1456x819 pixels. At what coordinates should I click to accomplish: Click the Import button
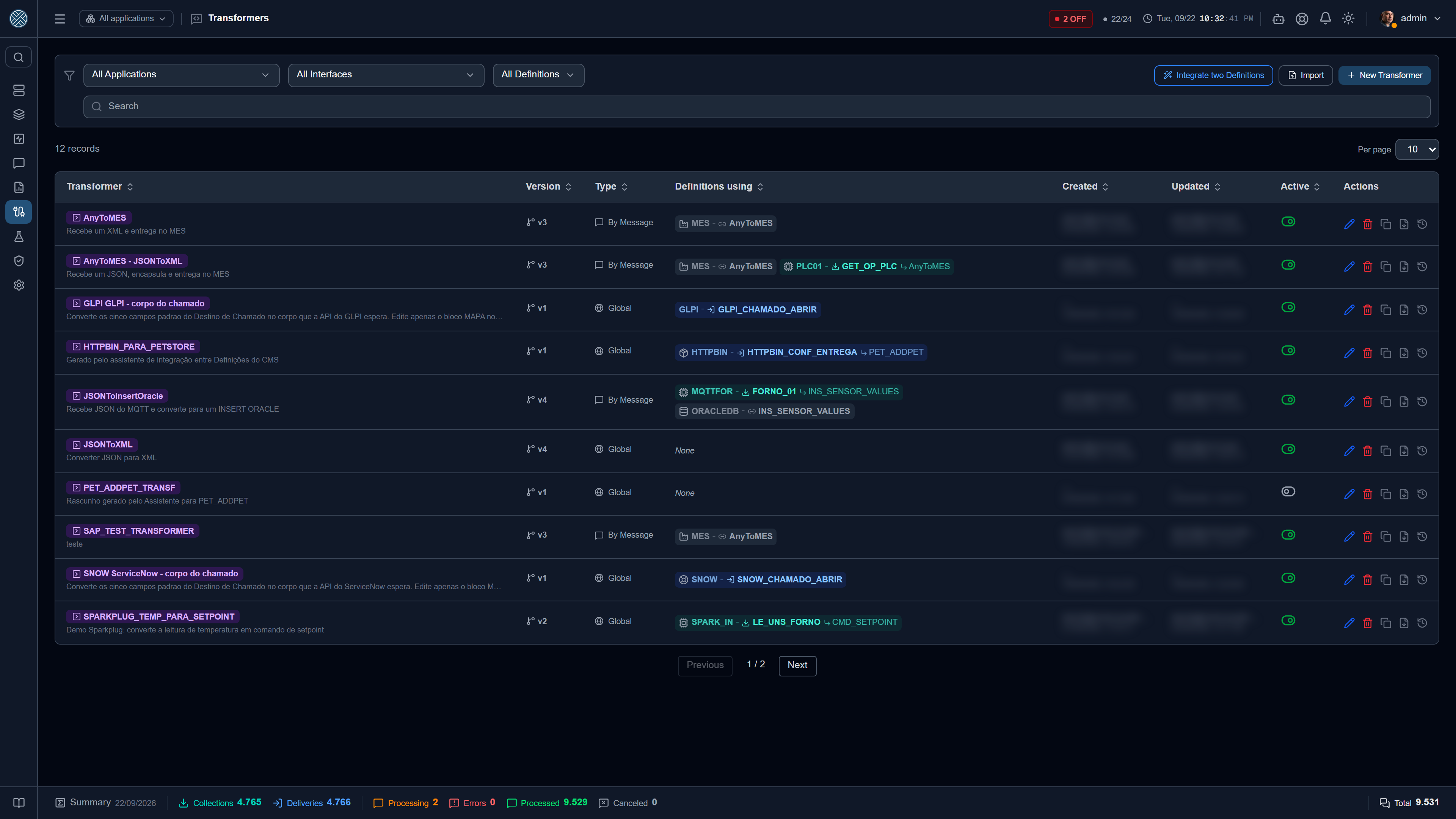tap(1305, 75)
